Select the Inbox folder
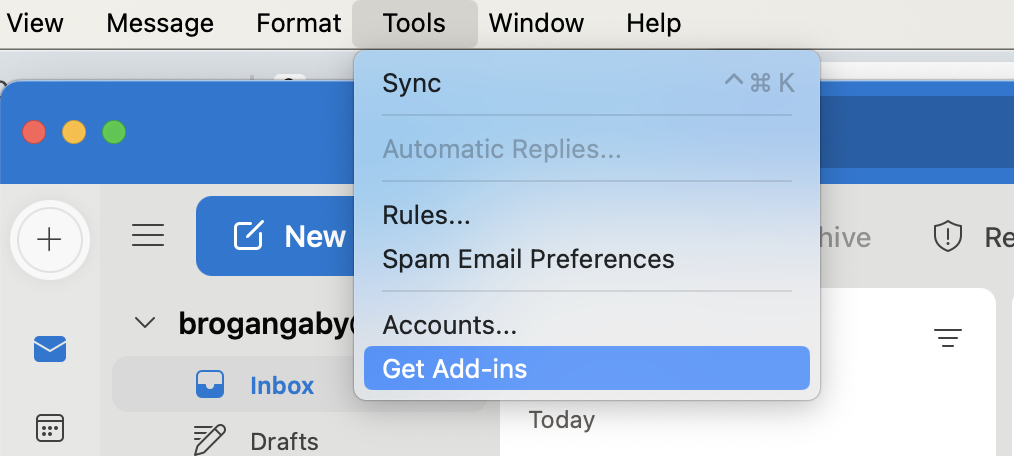The image size is (1014, 456). 281,385
